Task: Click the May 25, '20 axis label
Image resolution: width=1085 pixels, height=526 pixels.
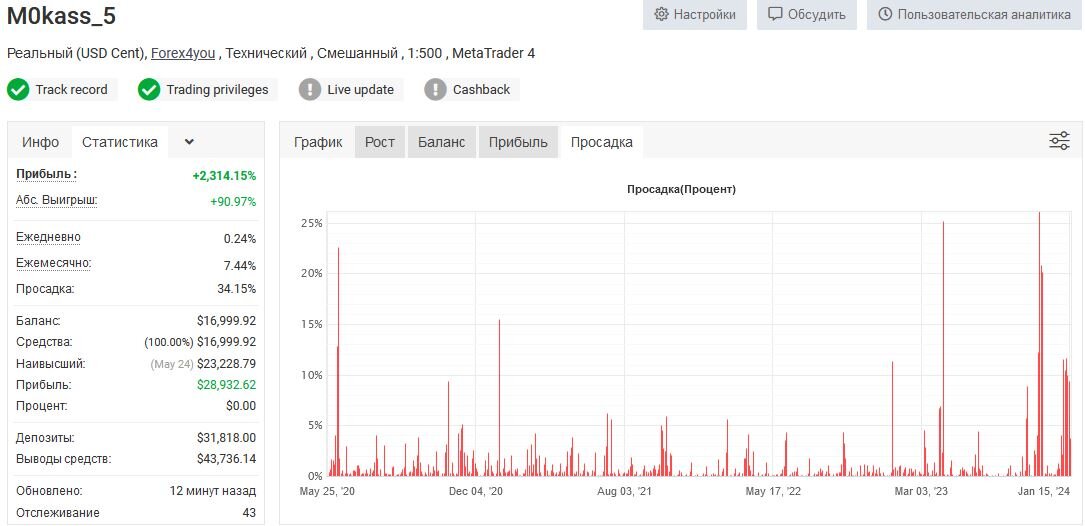Action: [327, 491]
